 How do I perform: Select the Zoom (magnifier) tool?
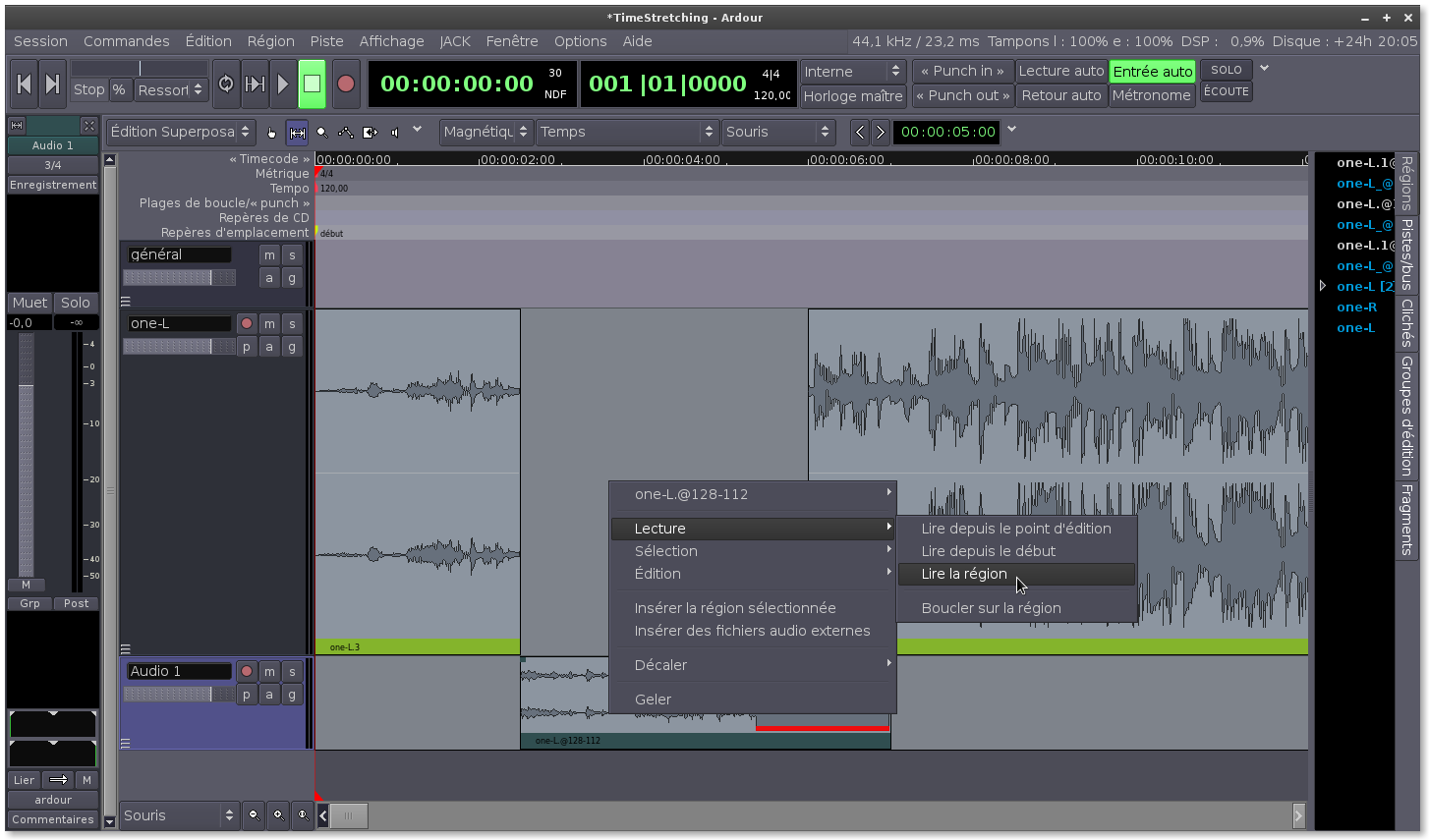[x=322, y=132]
